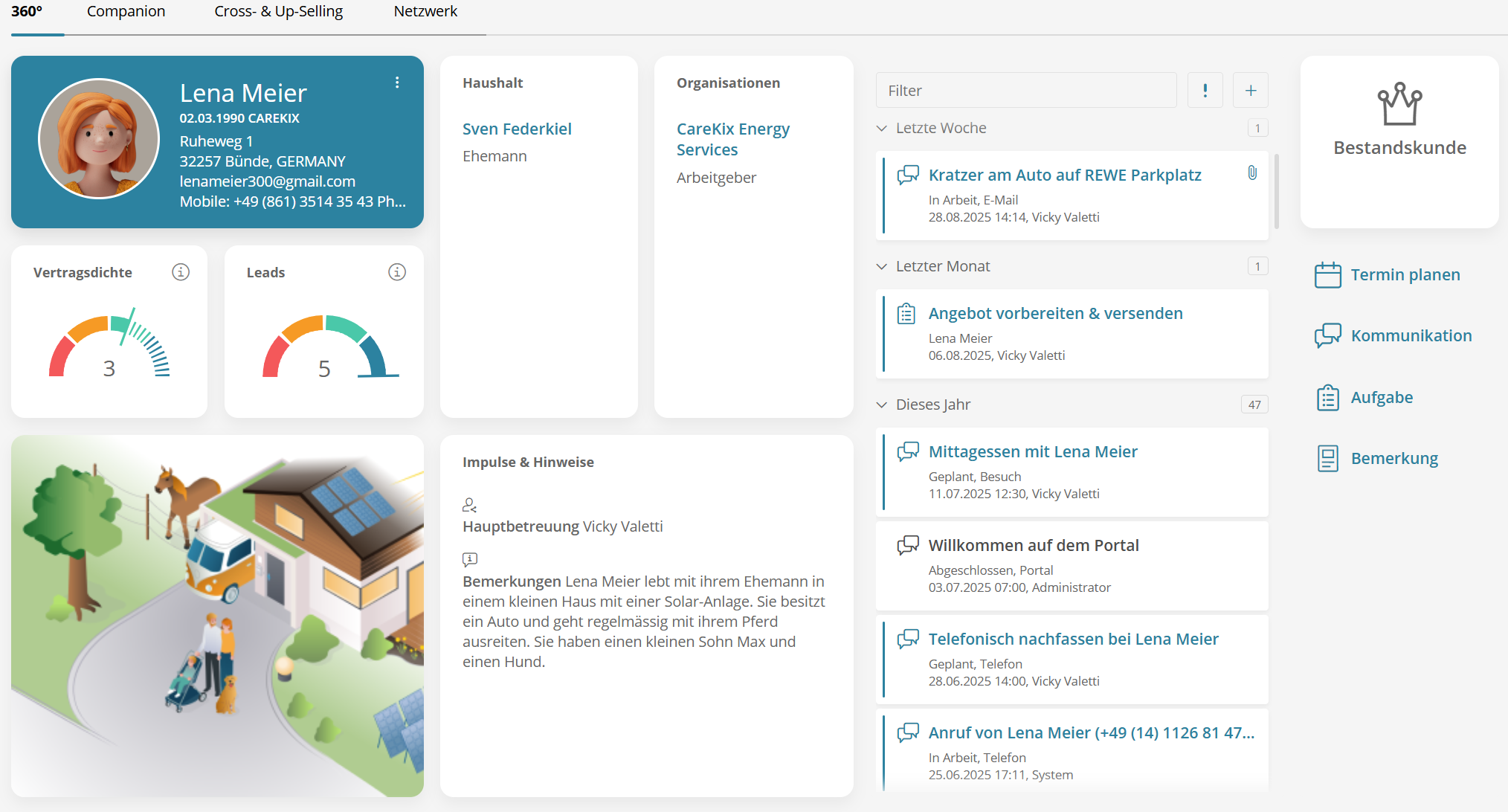Collapse the Letzte Woche section
This screenshot has height=812, width=1508.
coord(882,127)
